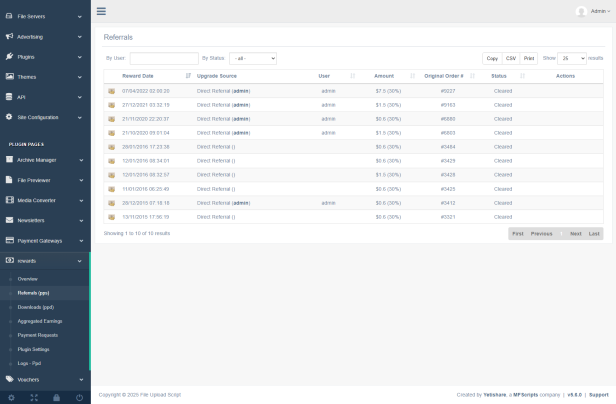Click the Newsletters envelope icon
Image resolution: width=616 pixels, height=404 pixels.
tap(9, 220)
